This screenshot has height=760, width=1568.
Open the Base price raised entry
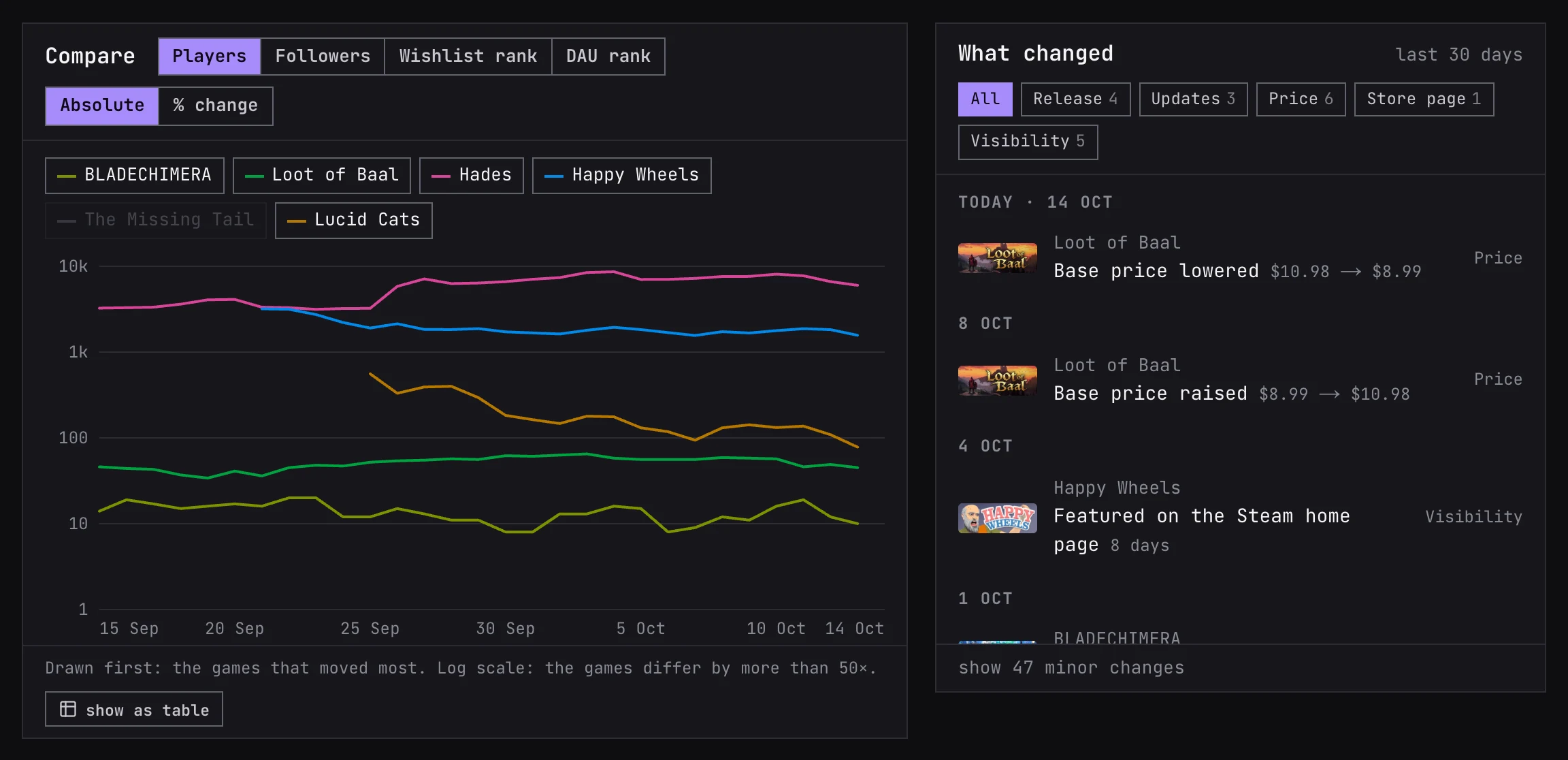(1240, 381)
